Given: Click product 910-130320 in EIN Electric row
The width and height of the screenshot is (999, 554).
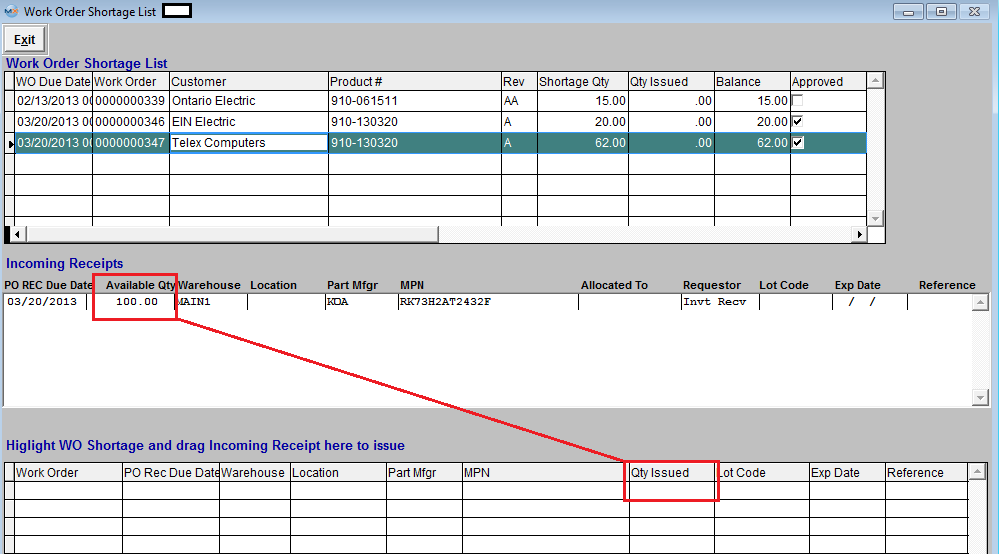Looking at the screenshot, I should coord(415,122).
